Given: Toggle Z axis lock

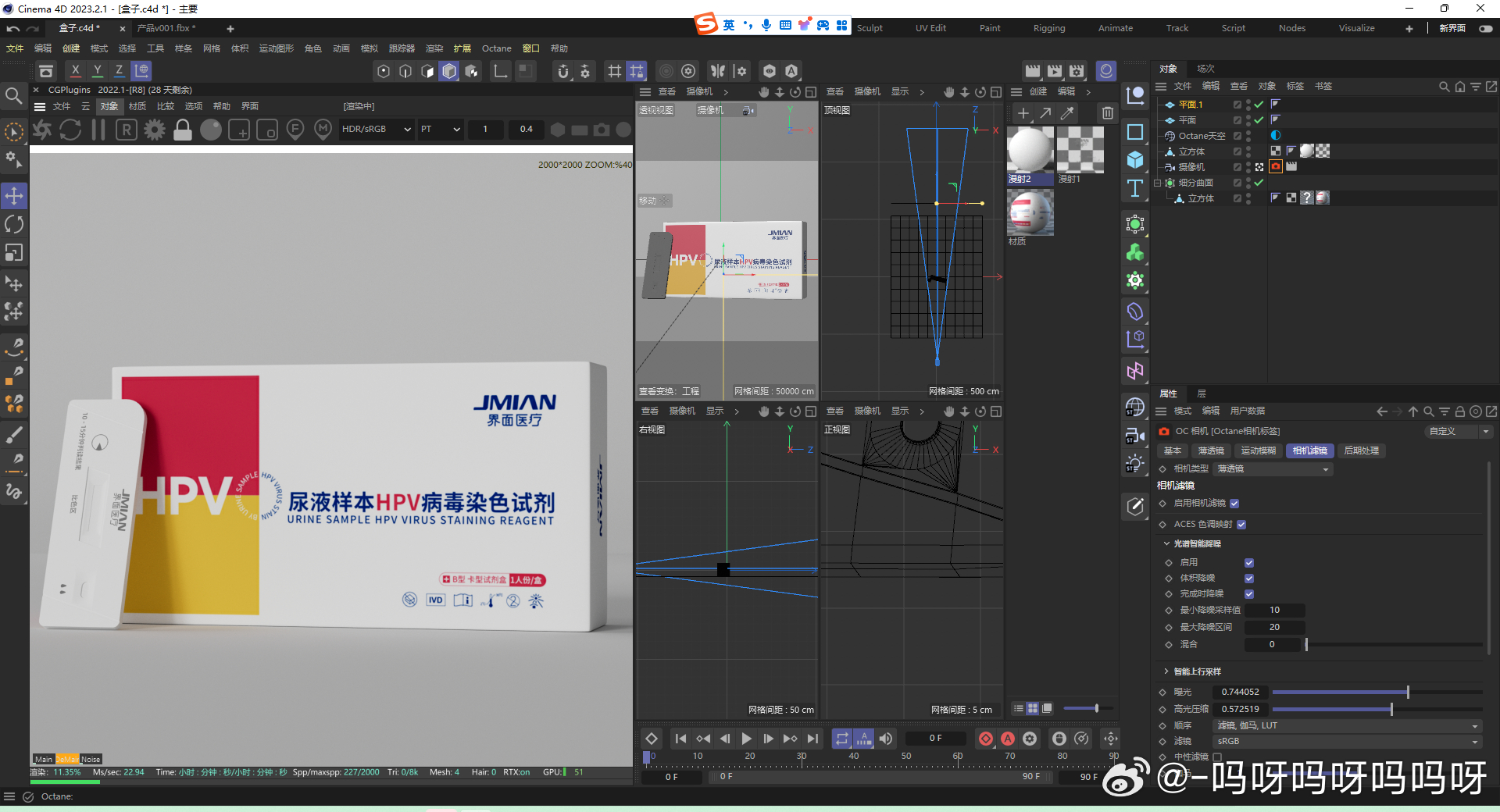Looking at the screenshot, I should pos(119,70).
